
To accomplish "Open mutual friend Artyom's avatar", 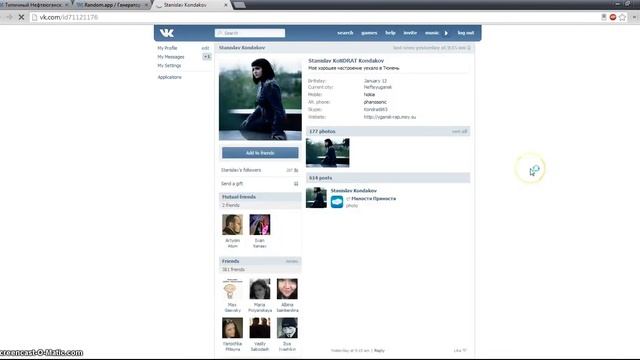I will click(x=232, y=224).
